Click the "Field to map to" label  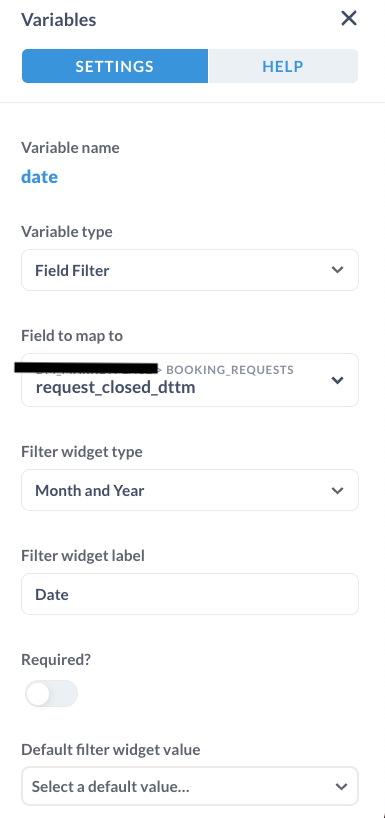pyautogui.click(x=72, y=335)
